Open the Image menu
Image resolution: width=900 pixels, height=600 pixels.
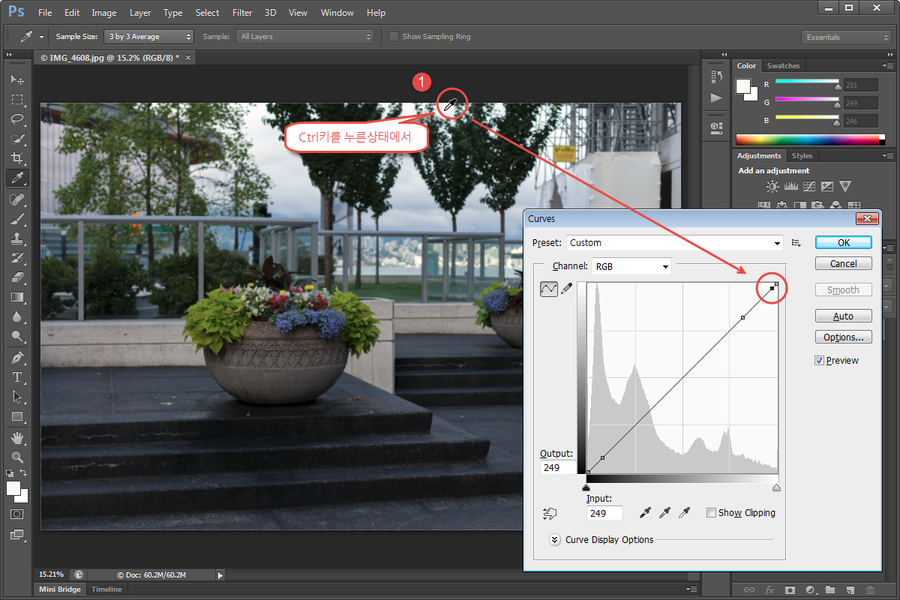[104, 13]
